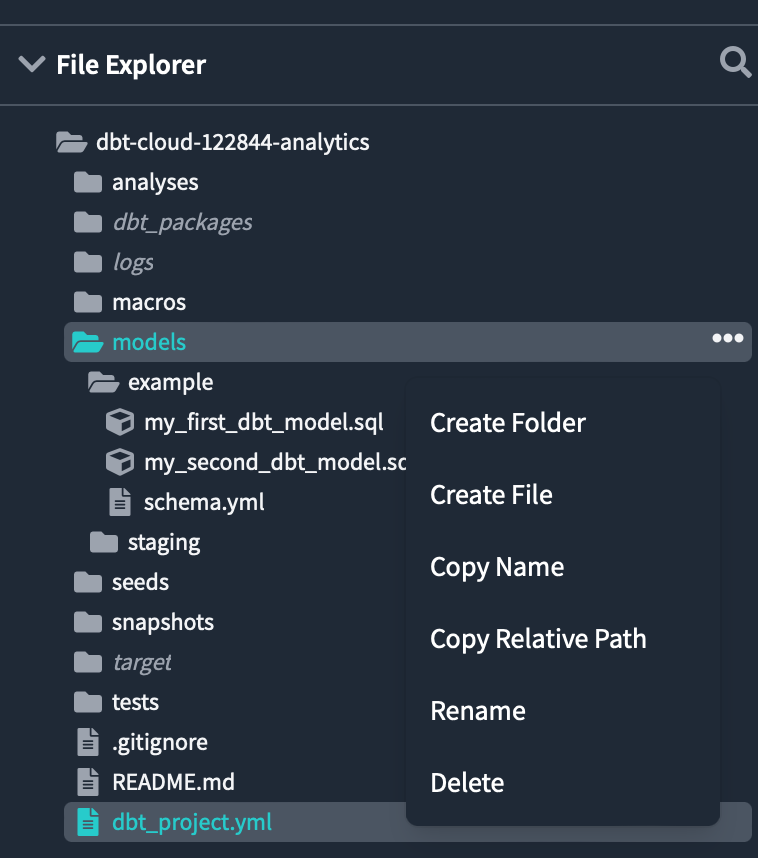Click the my_first_dbt_model.sql cube icon

120,423
